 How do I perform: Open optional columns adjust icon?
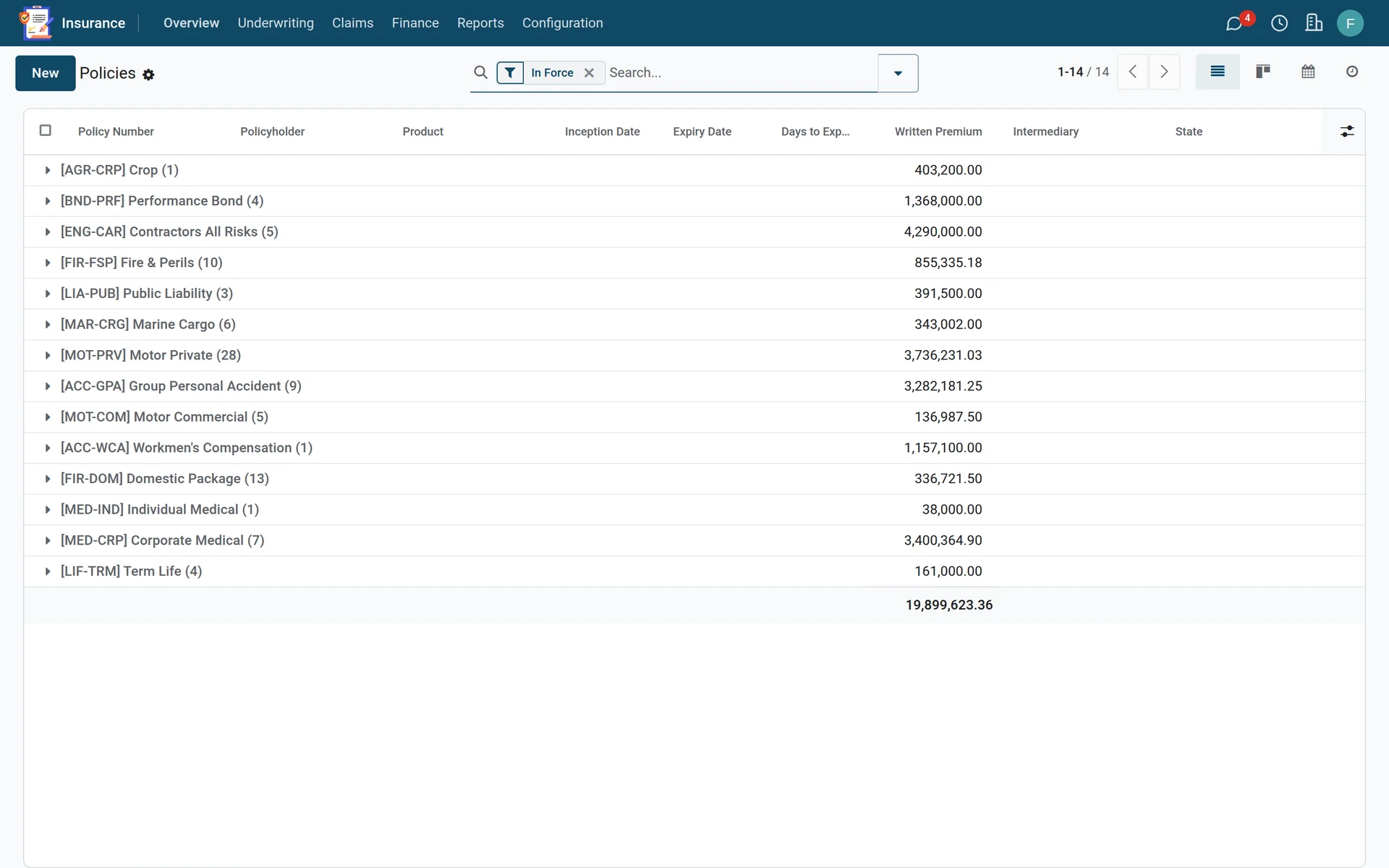[1347, 131]
